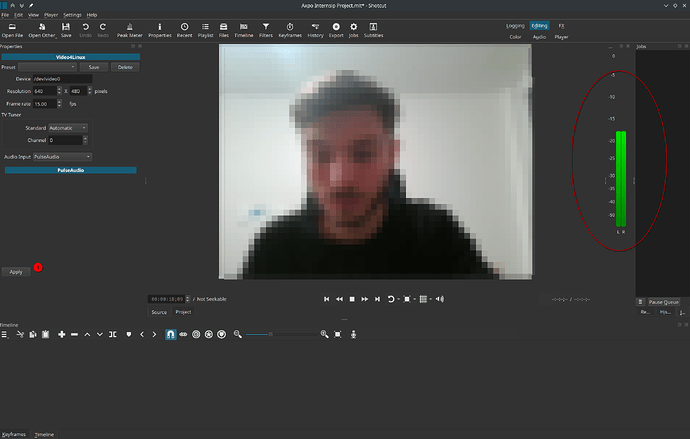Show the Keyframes panel via toolbar
The width and height of the screenshot is (690, 439).
tap(290, 29)
